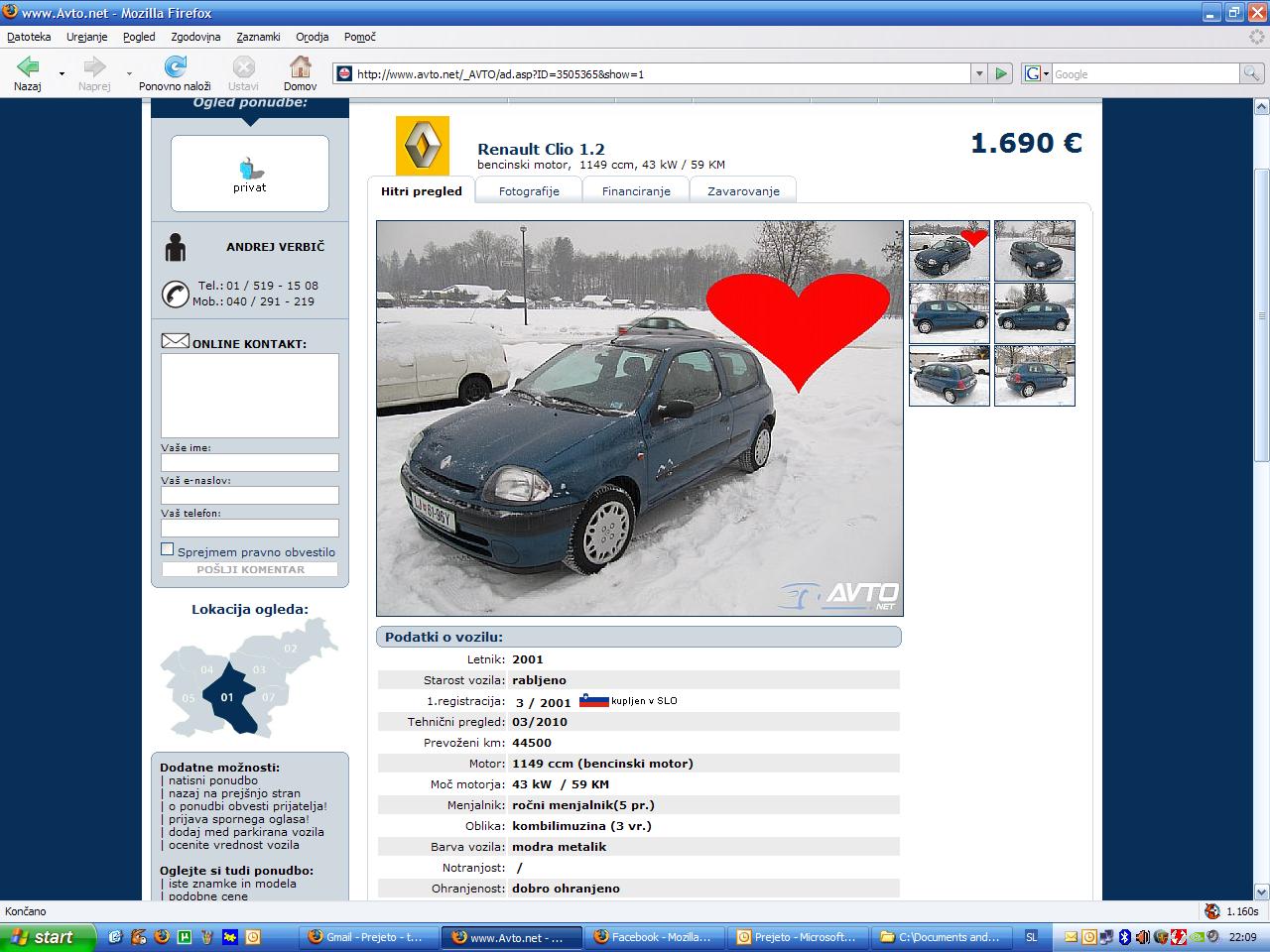The width and height of the screenshot is (1270, 952).
Task: Open the Nazaj back history dropdown arrow
Action: pos(62,73)
